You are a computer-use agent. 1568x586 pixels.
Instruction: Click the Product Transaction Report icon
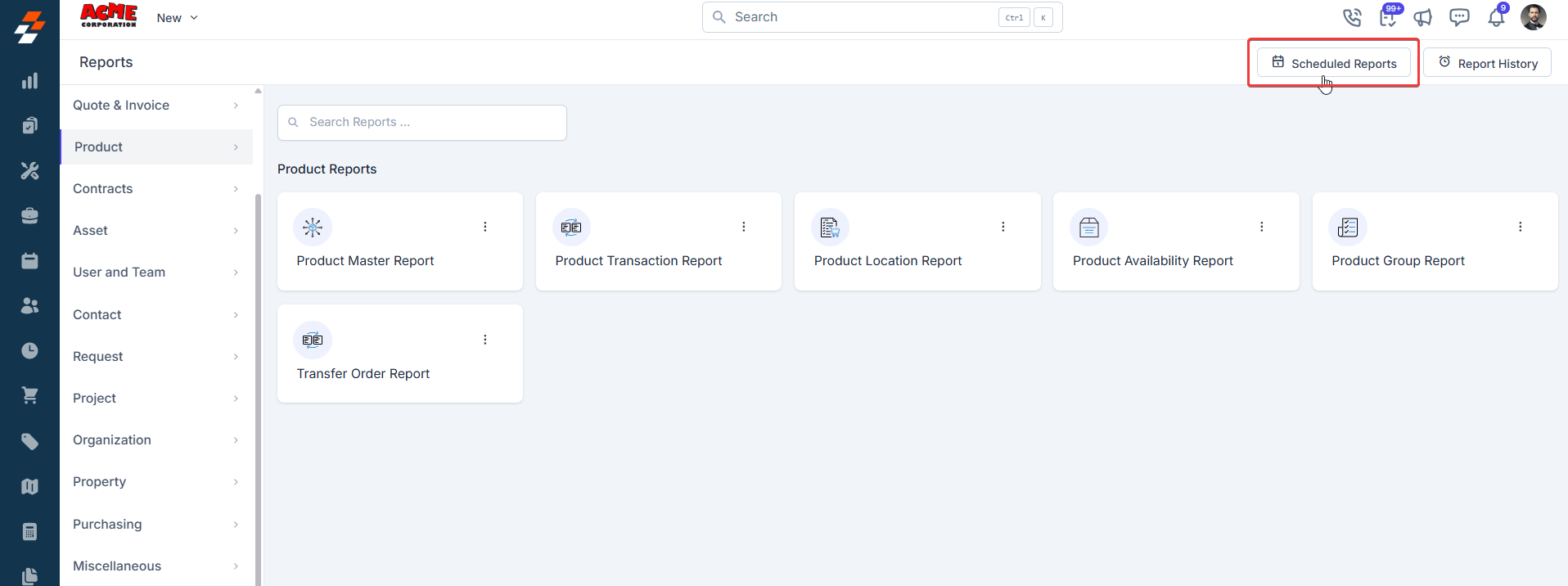click(571, 228)
